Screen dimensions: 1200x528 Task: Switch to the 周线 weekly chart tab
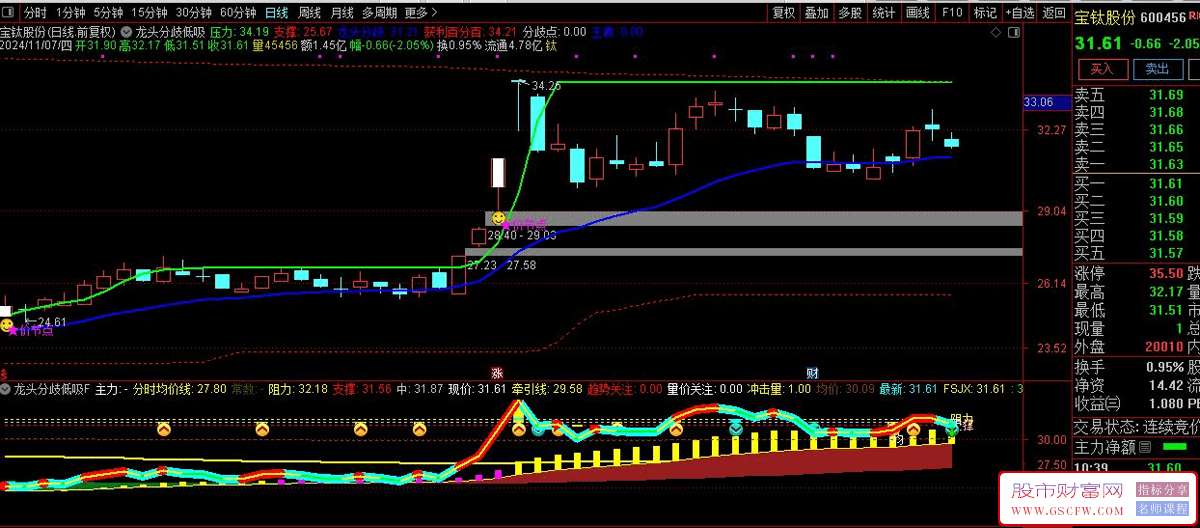[310, 13]
